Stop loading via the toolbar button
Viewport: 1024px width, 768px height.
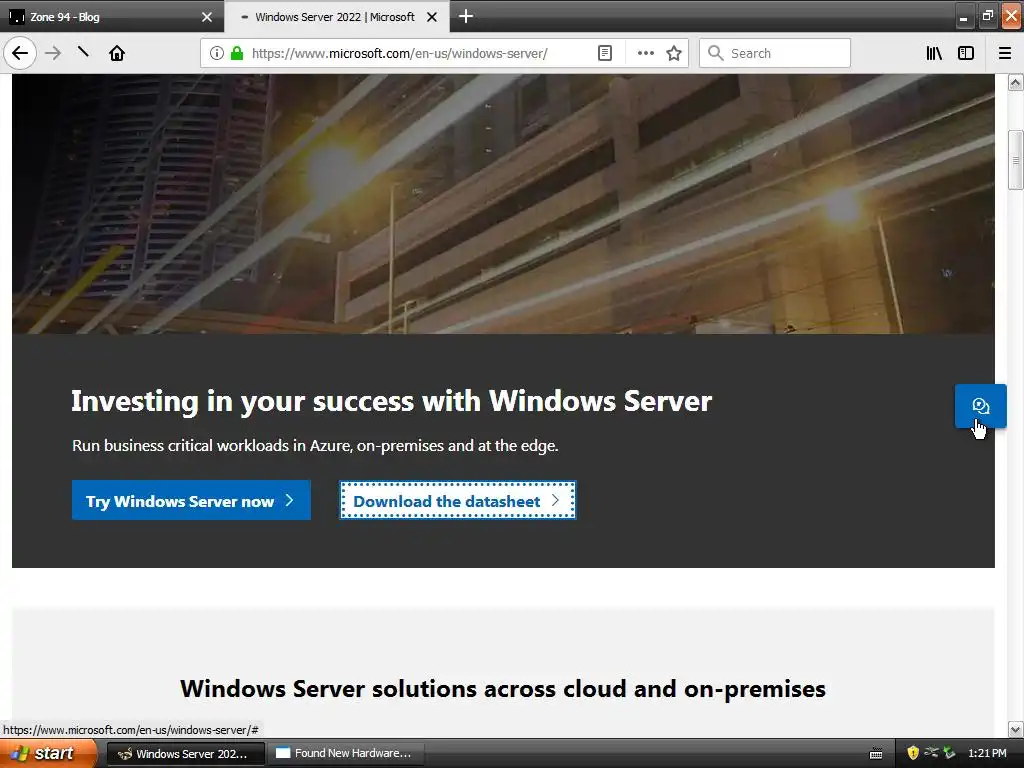click(x=83, y=52)
